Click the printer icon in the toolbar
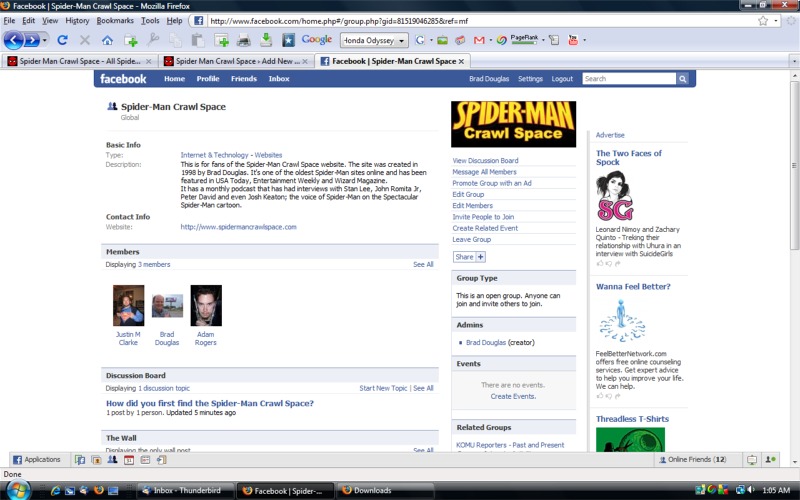Screen dimensions: 800x500 click(x=244, y=40)
